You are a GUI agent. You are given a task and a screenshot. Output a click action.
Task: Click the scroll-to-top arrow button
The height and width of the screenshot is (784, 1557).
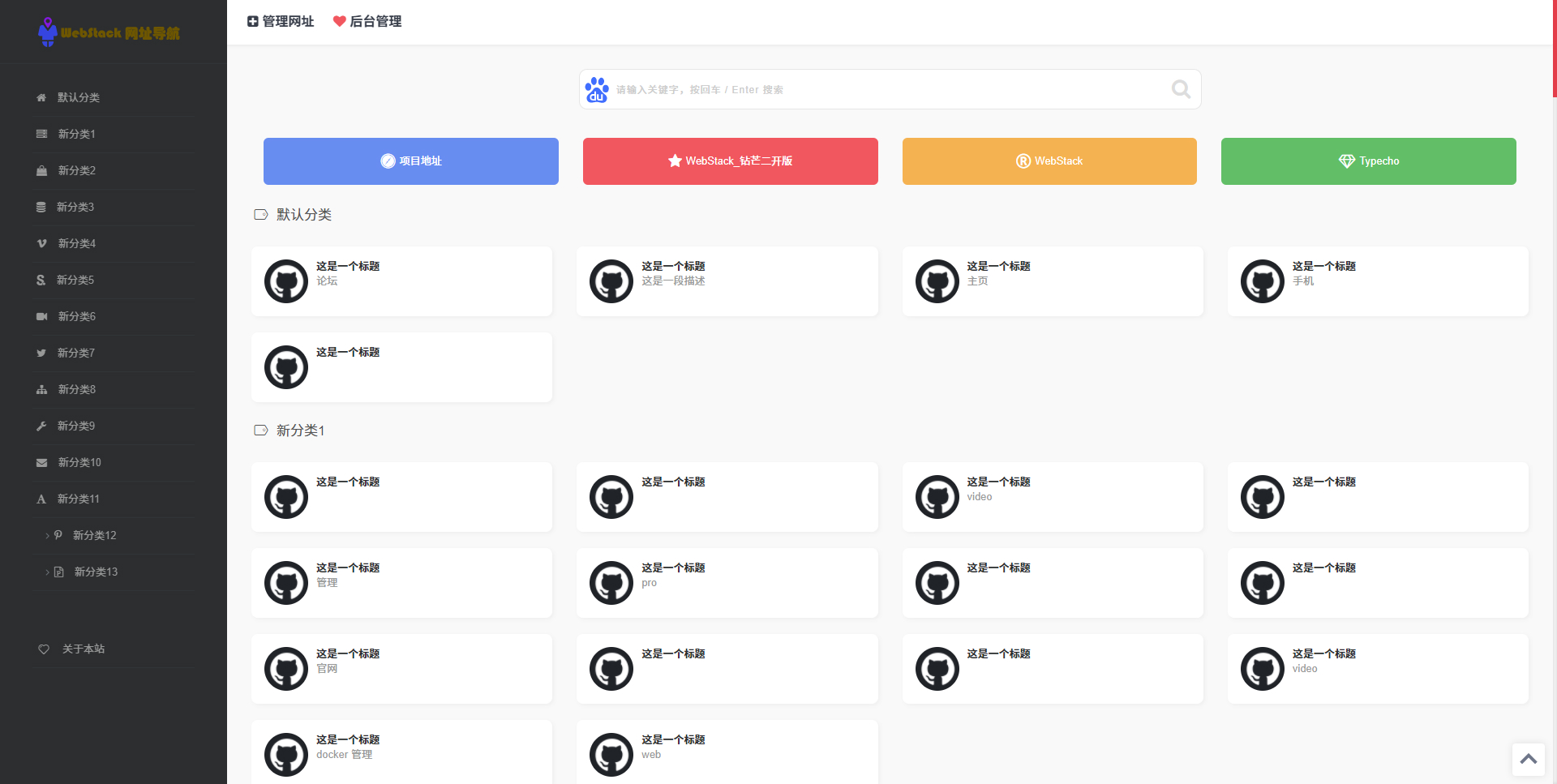(x=1528, y=760)
